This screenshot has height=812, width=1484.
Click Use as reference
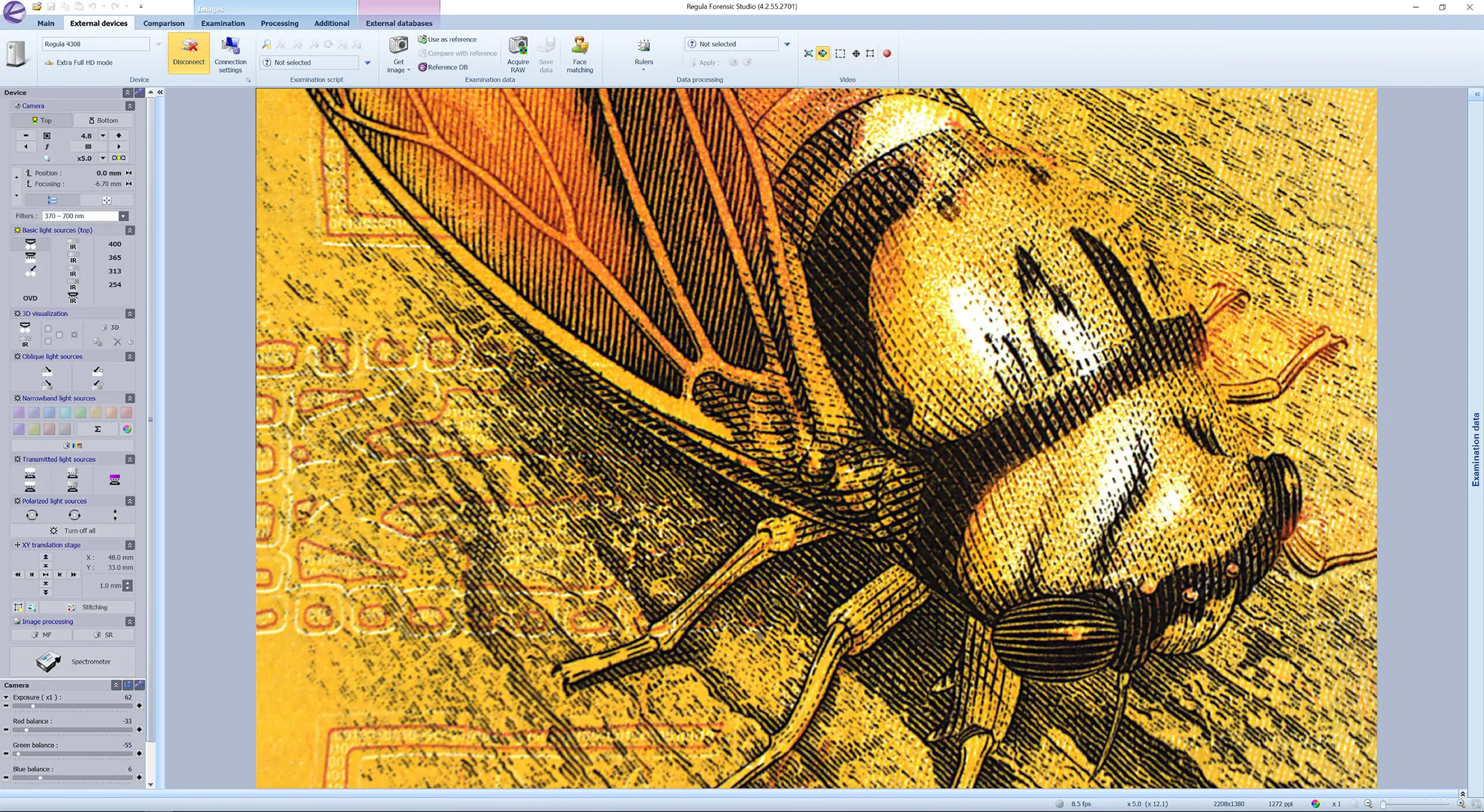[447, 39]
